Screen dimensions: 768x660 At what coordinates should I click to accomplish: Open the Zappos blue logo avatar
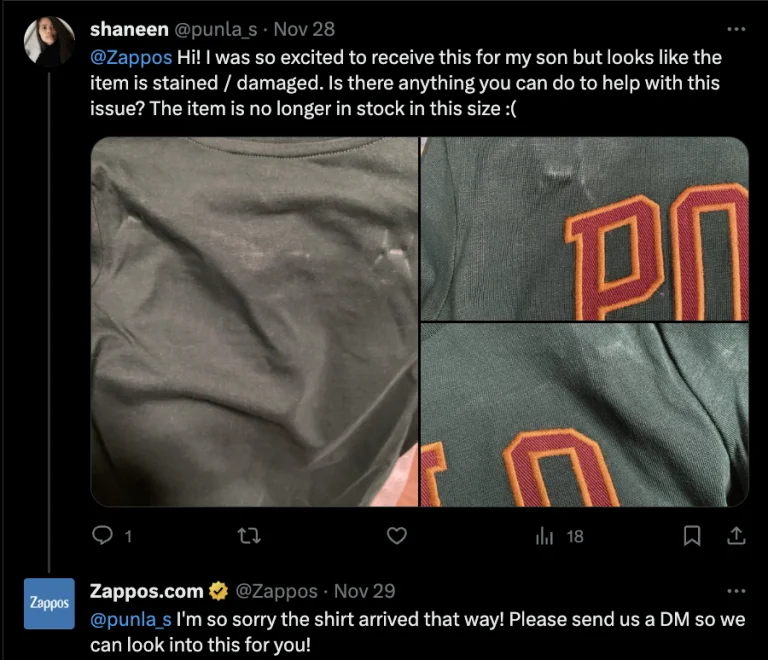click(49, 603)
